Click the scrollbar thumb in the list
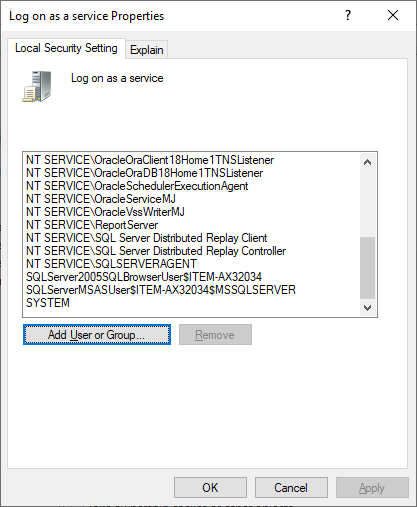The height and width of the screenshot is (507, 417). pyautogui.click(x=368, y=268)
